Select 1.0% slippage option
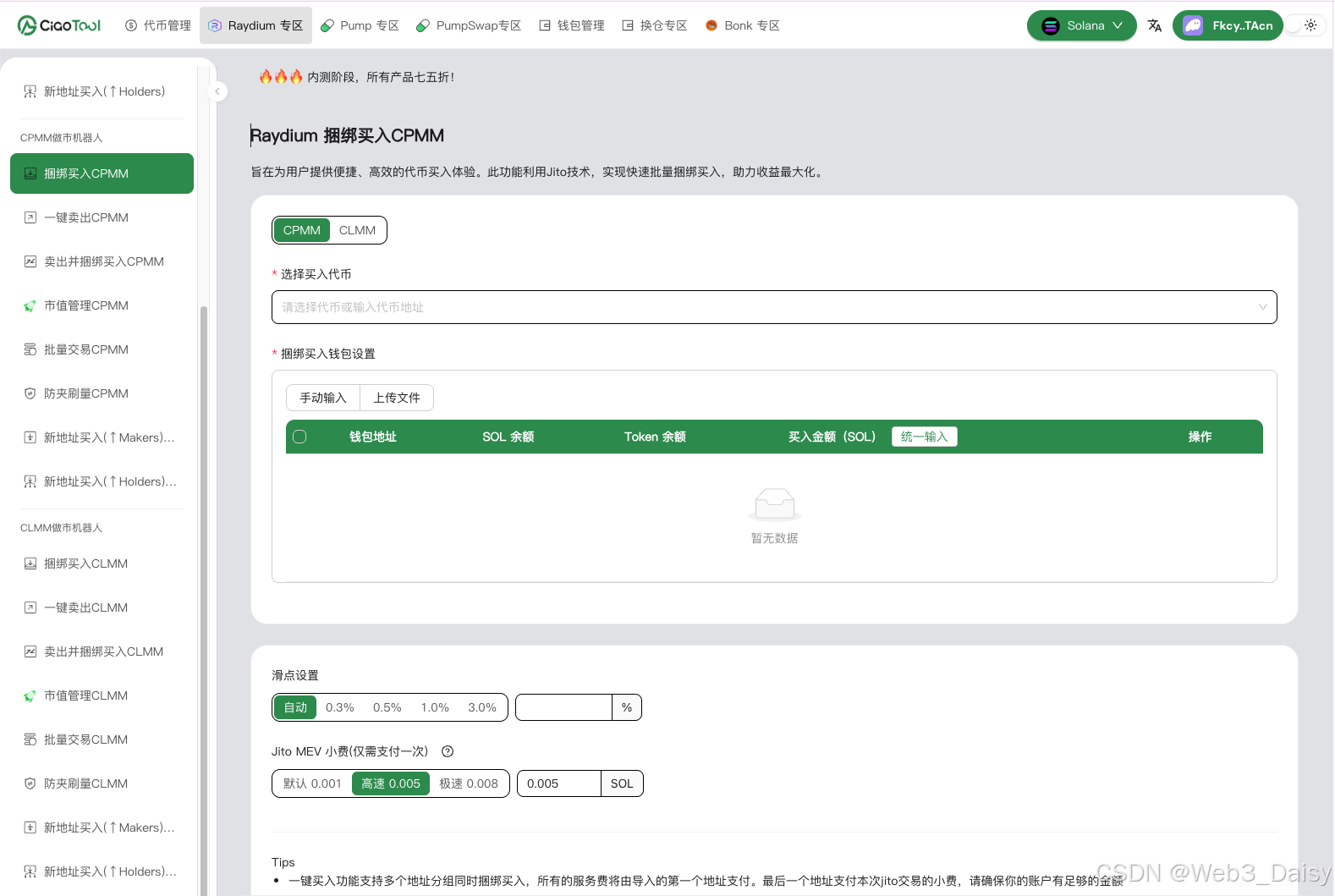 (435, 707)
